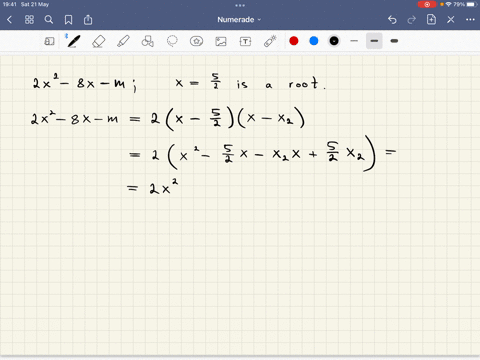Screen dimensions: 480x360
Task: Tap the 19:41 clock in status bar
Action: pos(9,4)
